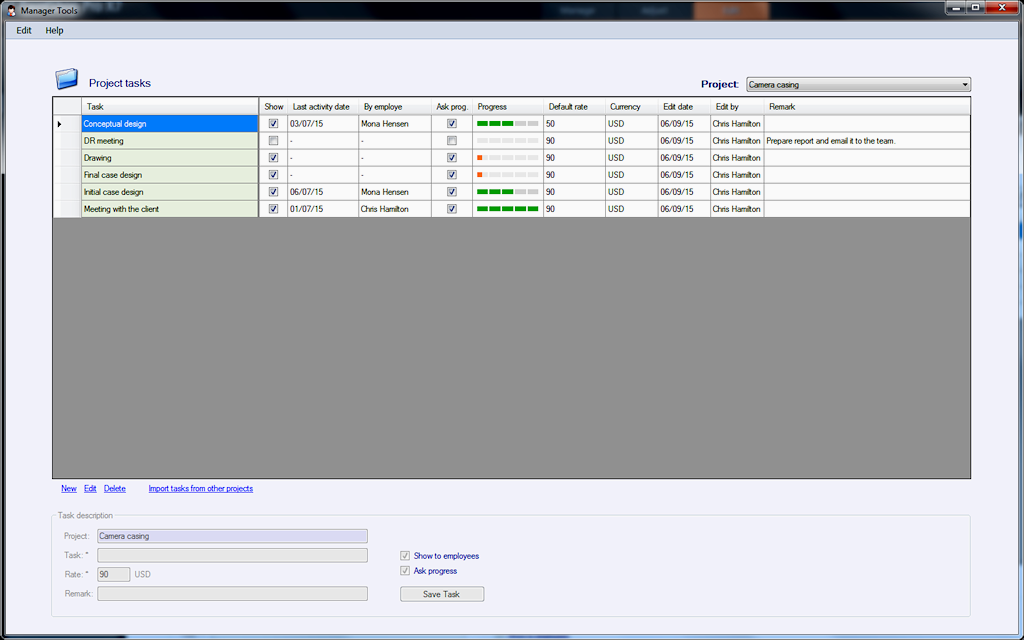Toggle Ask prog. checkbox for Drawing task
The width and height of the screenshot is (1024, 640).
pos(452,158)
